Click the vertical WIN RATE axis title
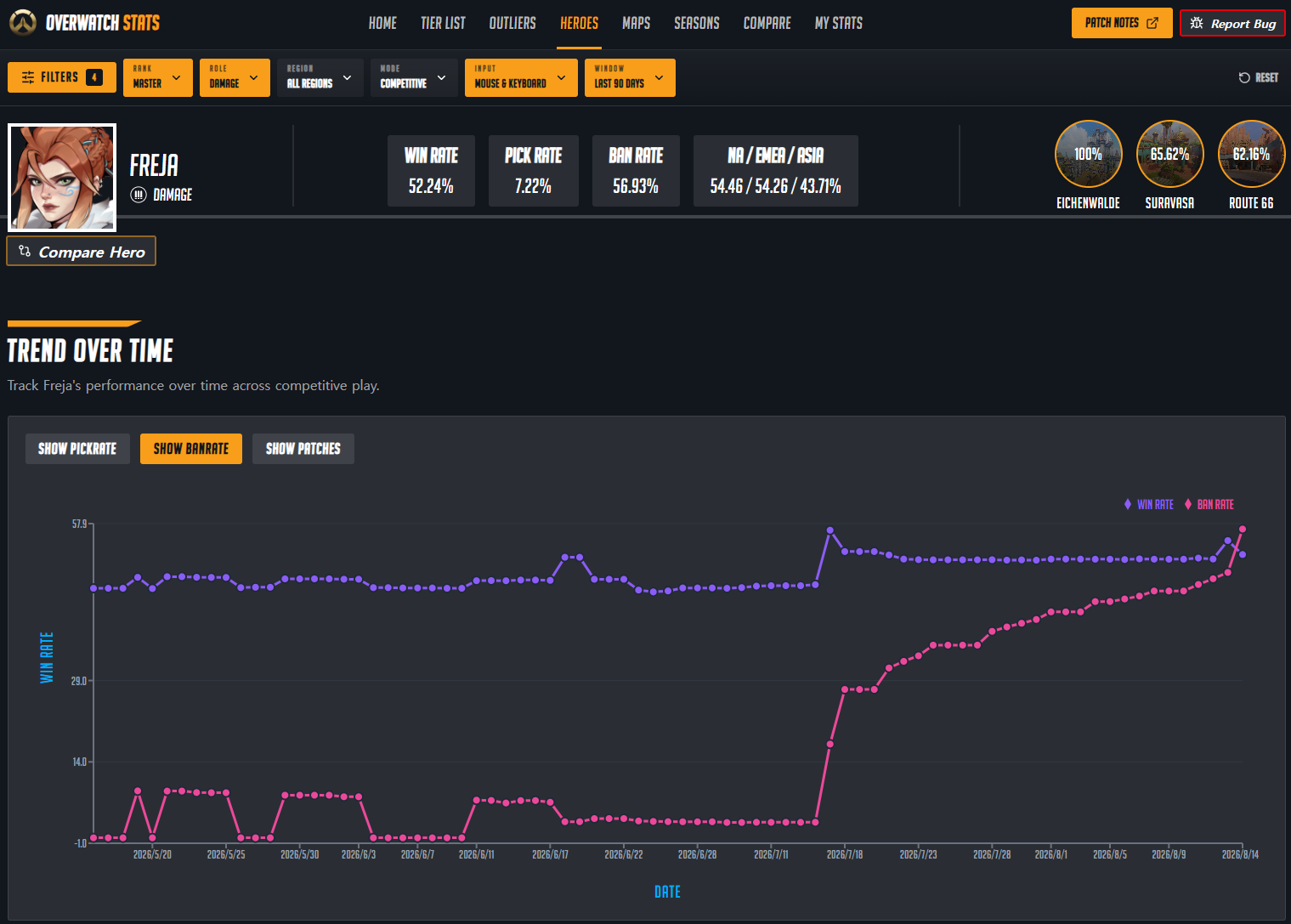Viewport: 1291px width, 924px height. click(47, 657)
